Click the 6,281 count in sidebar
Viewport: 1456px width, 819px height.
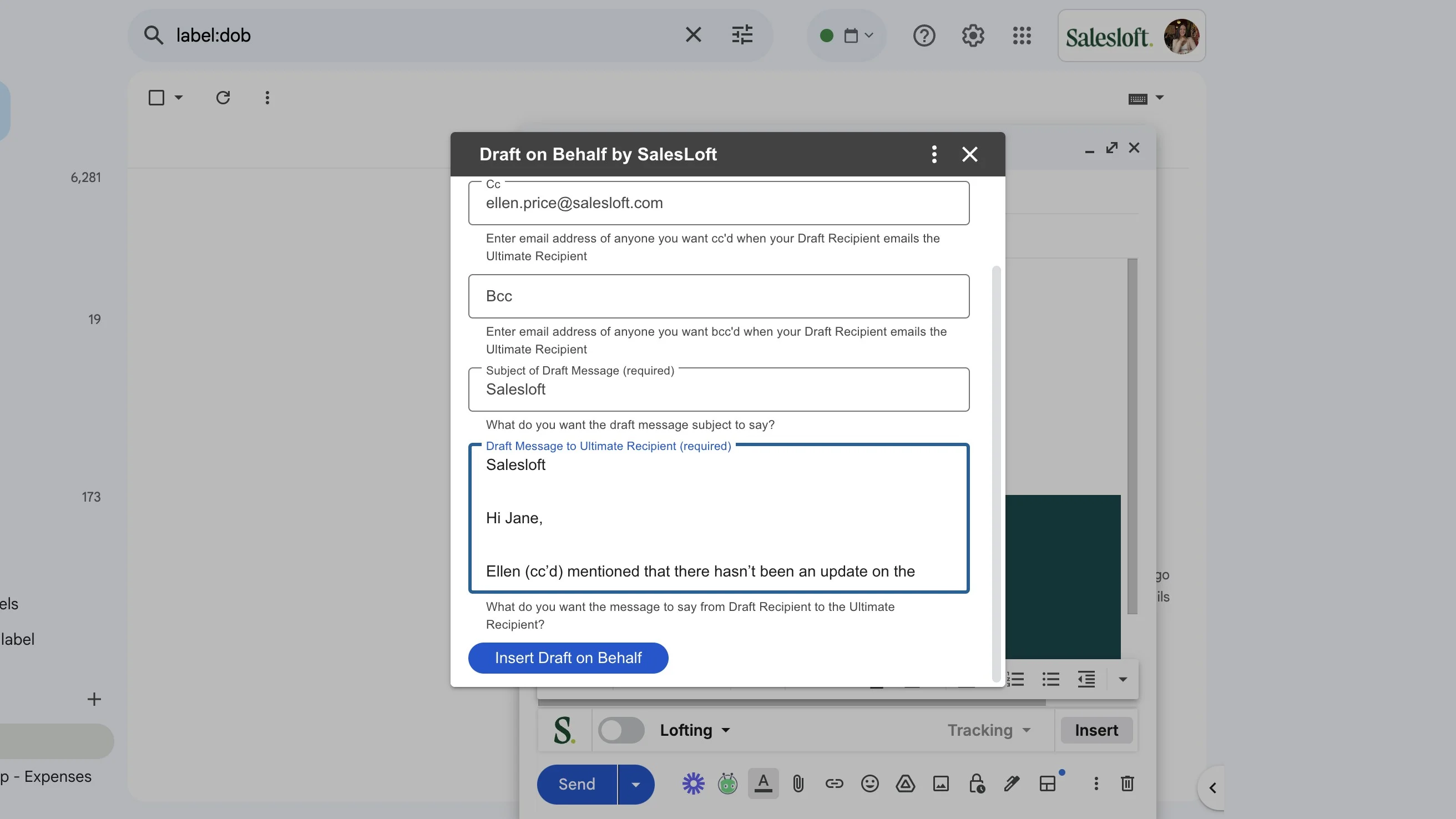point(86,178)
